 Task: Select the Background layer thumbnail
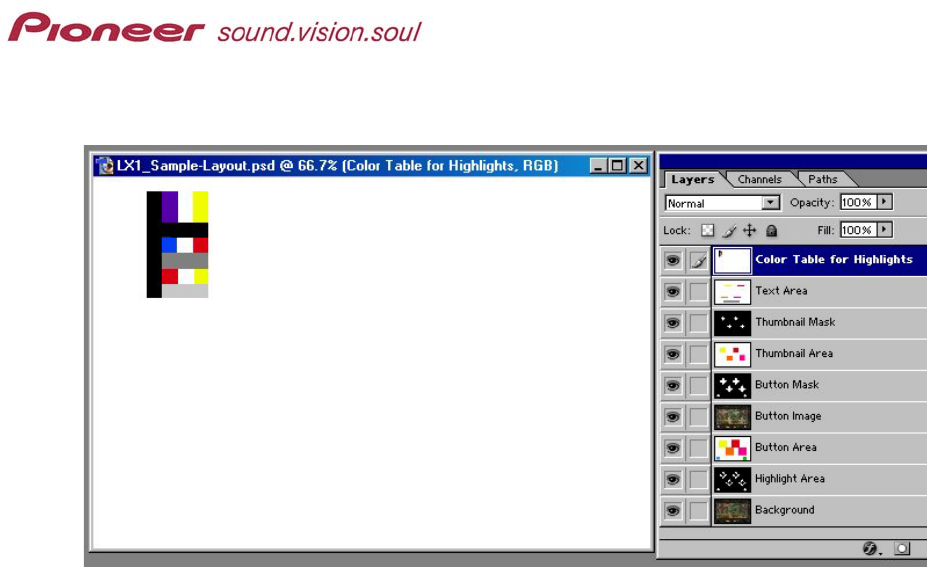[732, 511]
